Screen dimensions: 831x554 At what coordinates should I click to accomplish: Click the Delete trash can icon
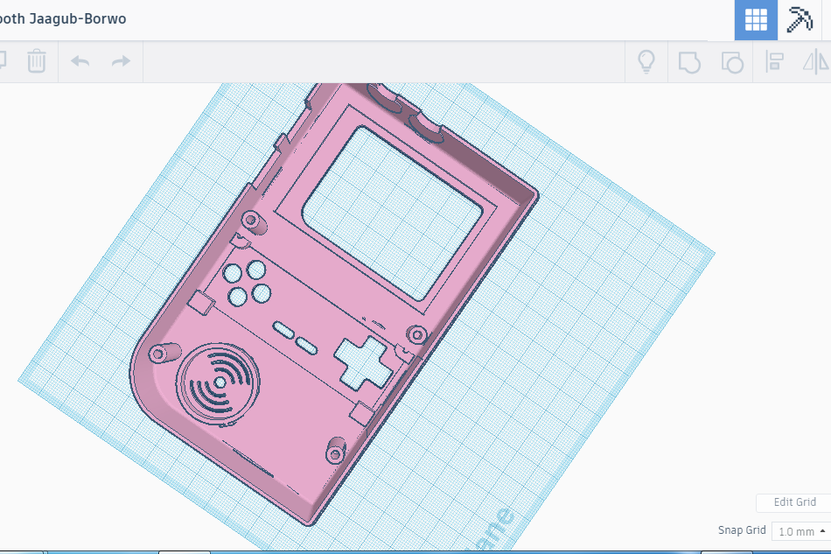tap(37, 61)
